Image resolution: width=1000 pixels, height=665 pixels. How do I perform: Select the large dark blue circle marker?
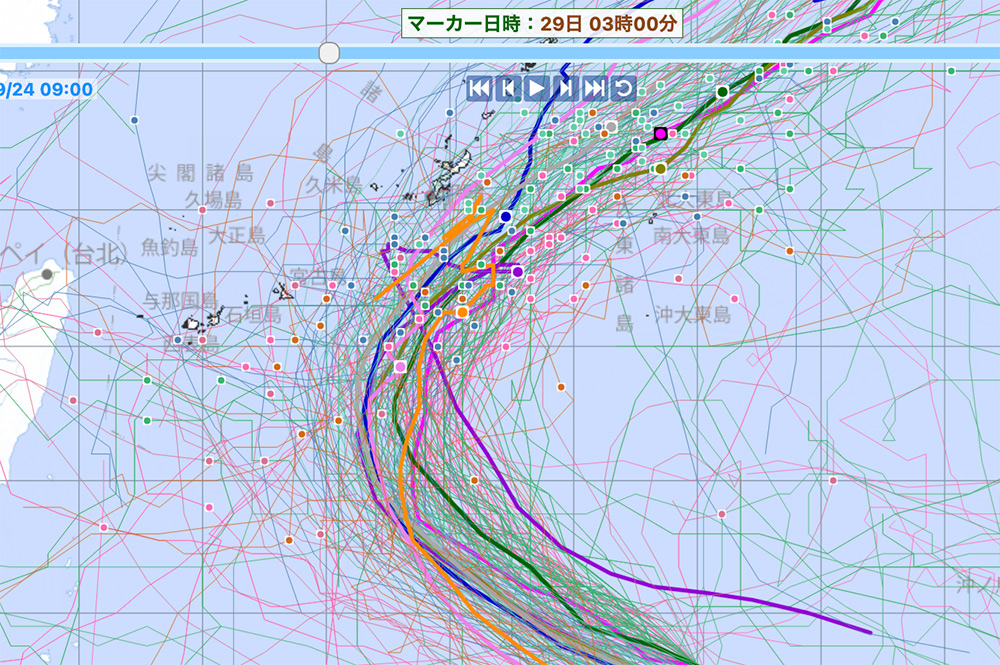(x=506, y=217)
